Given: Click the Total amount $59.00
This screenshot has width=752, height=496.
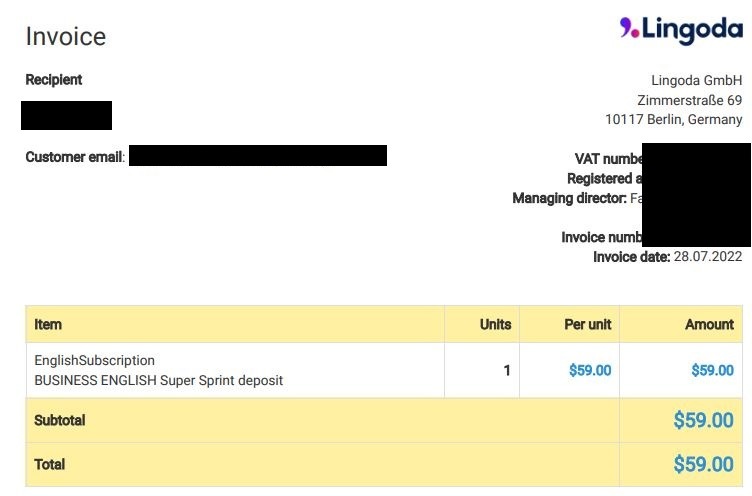Looking at the screenshot, I should pos(703,464).
